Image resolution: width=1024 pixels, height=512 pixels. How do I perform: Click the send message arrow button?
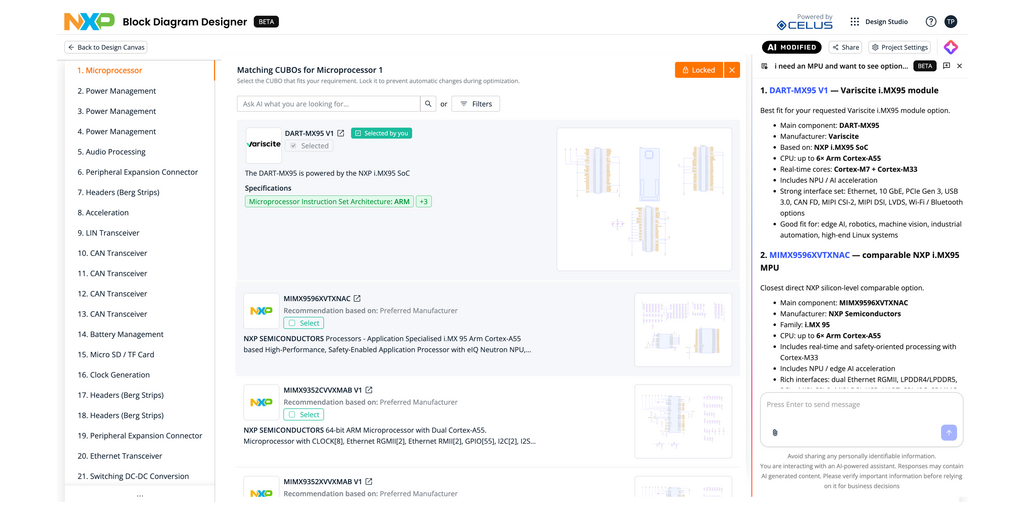[x=949, y=432]
